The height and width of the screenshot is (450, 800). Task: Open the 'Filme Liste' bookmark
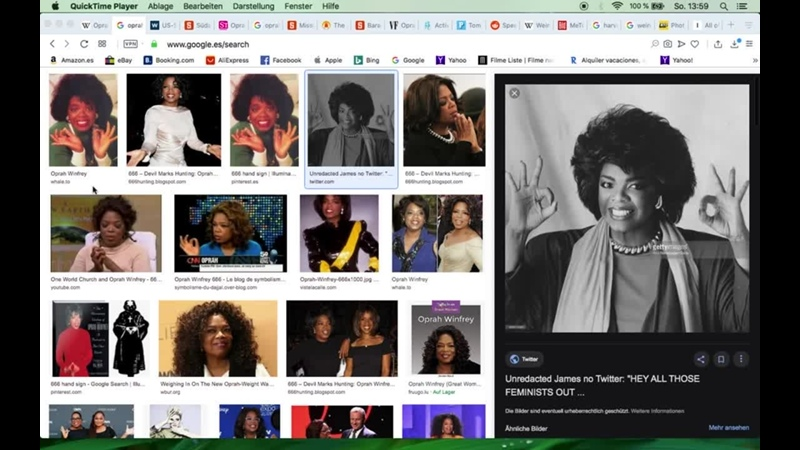[x=516, y=60]
